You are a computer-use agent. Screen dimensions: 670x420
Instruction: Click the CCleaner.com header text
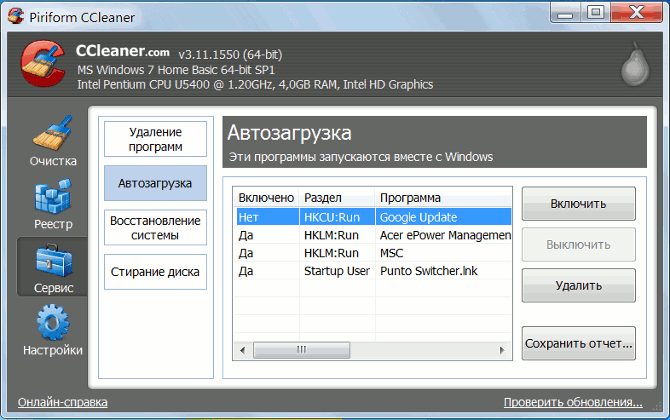123,51
